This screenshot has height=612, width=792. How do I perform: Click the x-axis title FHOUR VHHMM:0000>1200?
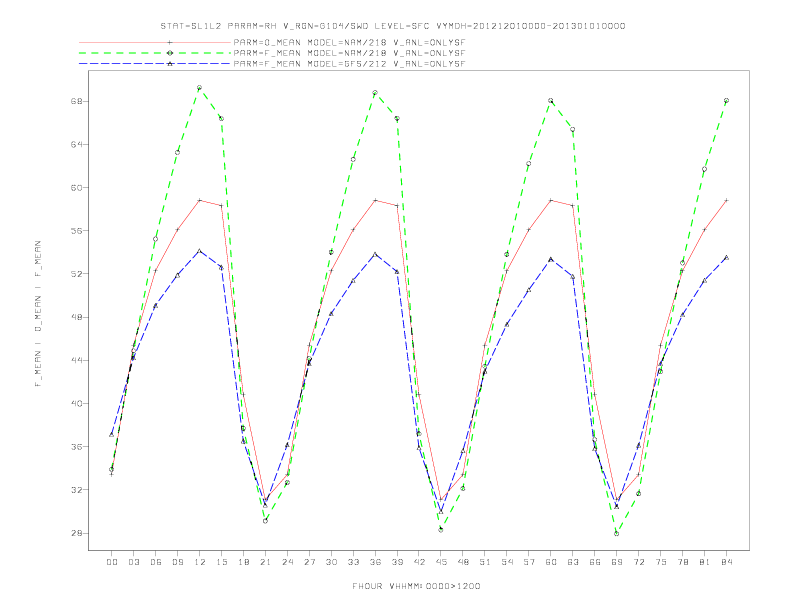(416, 586)
